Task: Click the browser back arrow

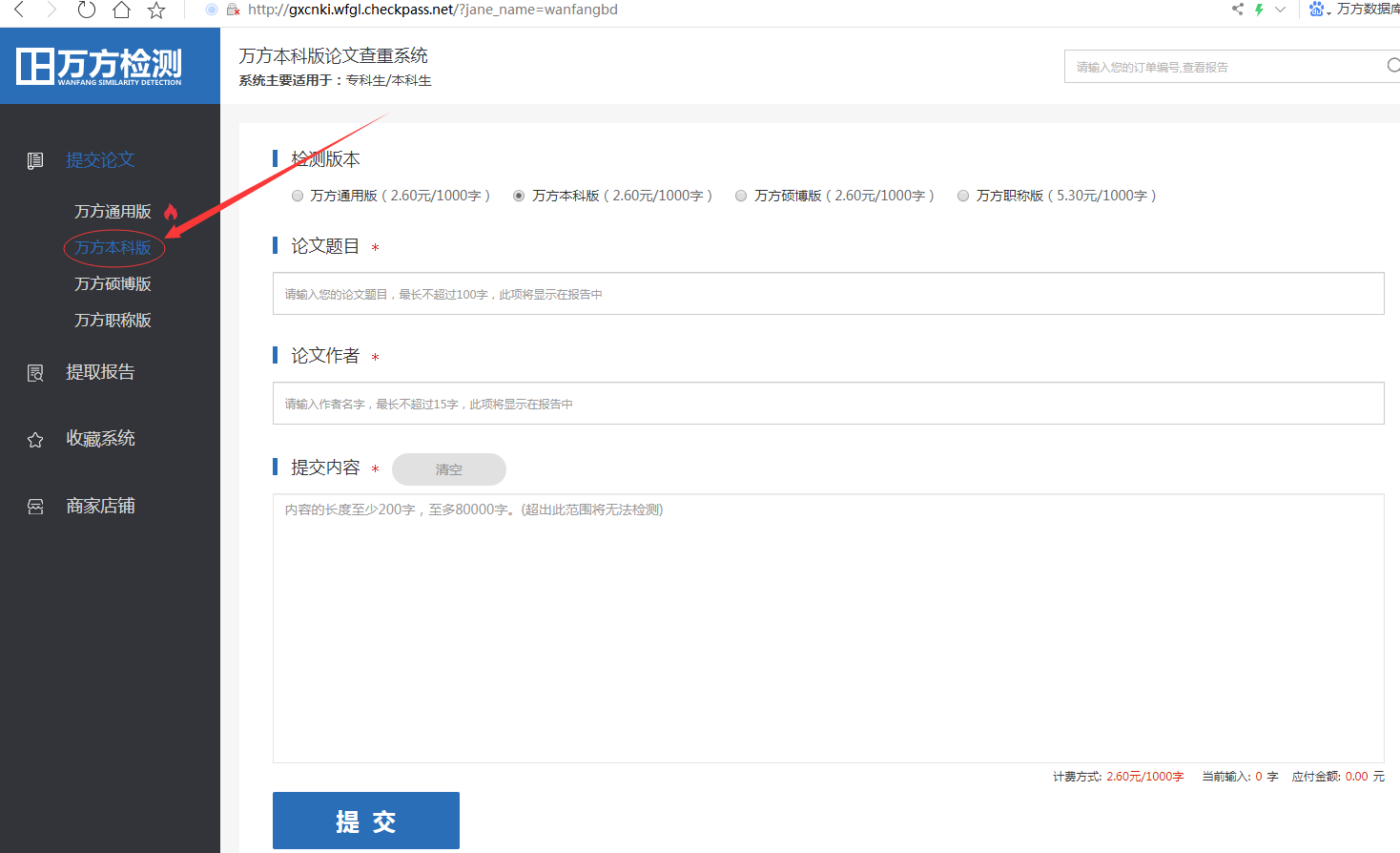Action: pos(19,10)
